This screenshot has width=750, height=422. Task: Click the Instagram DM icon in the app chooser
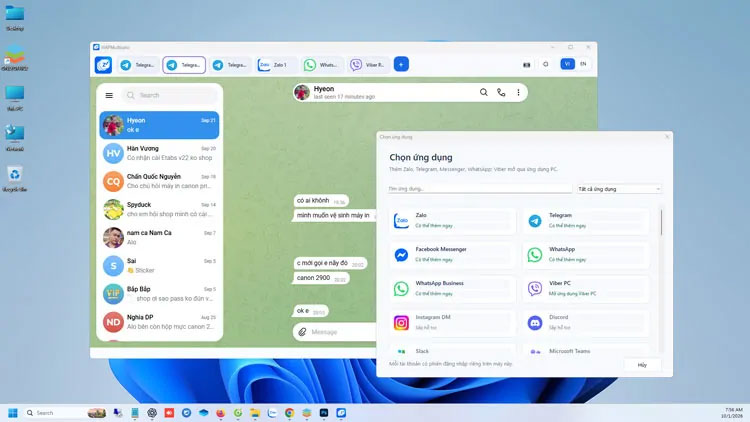coord(401,322)
